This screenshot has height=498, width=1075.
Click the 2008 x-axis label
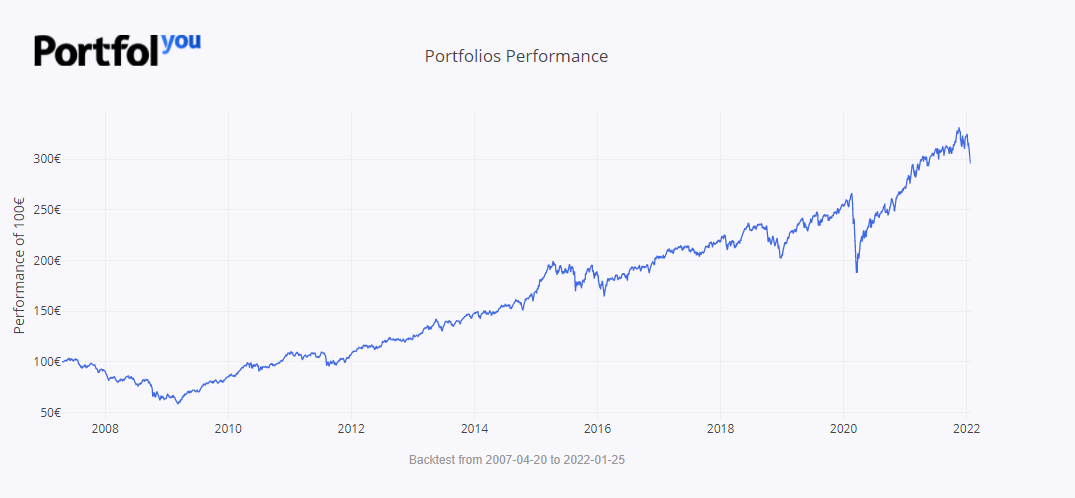(x=105, y=429)
